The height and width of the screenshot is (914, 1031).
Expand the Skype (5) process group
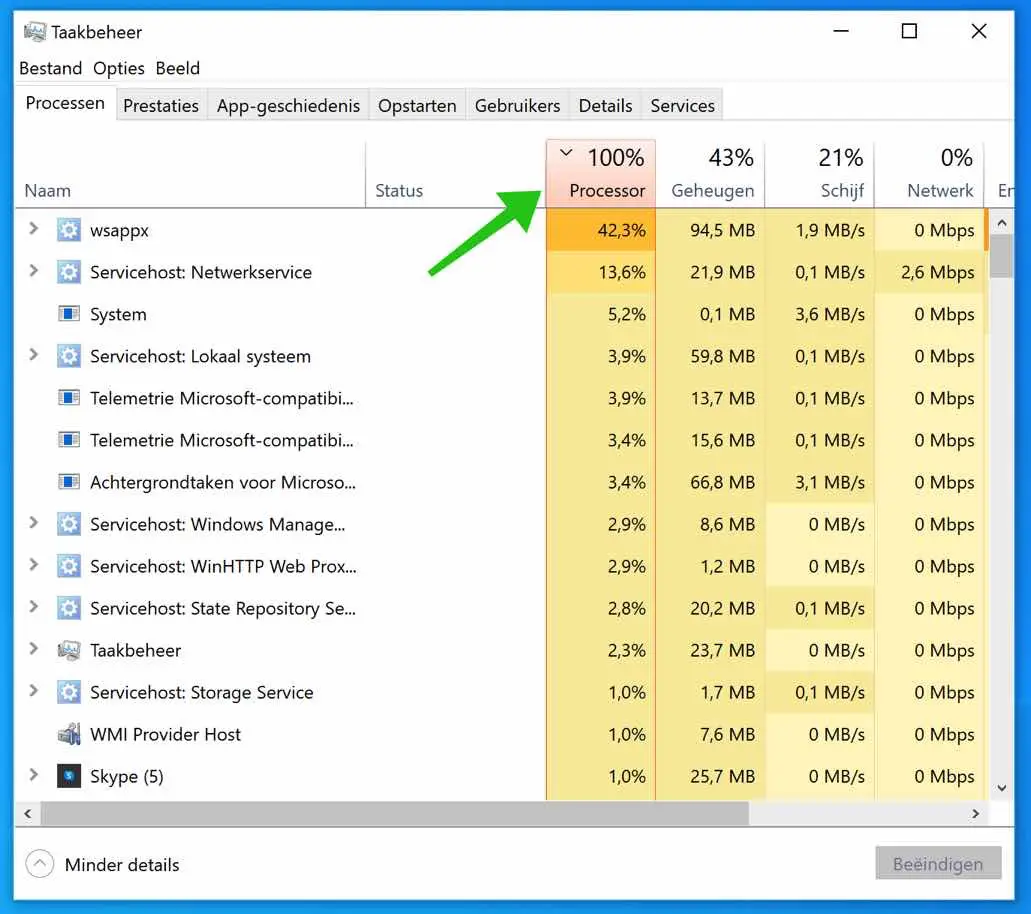[34, 775]
